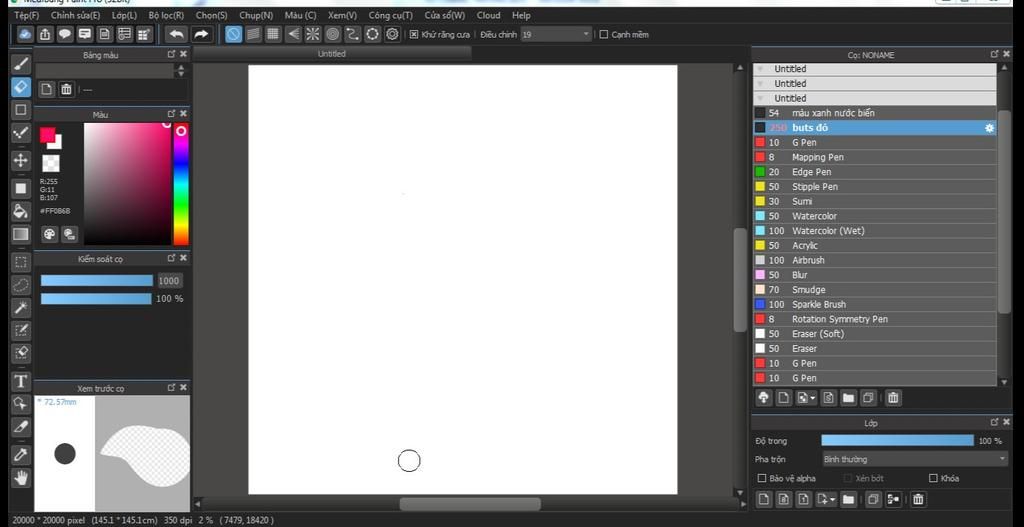Select the Gradient tool
This screenshot has height=527, width=1024.
click(x=21, y=234)
